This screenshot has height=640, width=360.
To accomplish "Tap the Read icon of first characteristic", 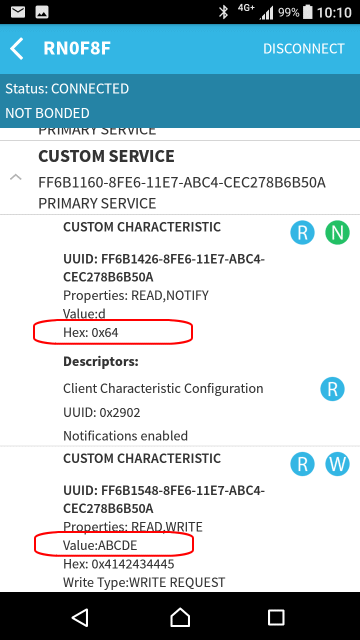I will pyautogui.click(x=302, y=232).
